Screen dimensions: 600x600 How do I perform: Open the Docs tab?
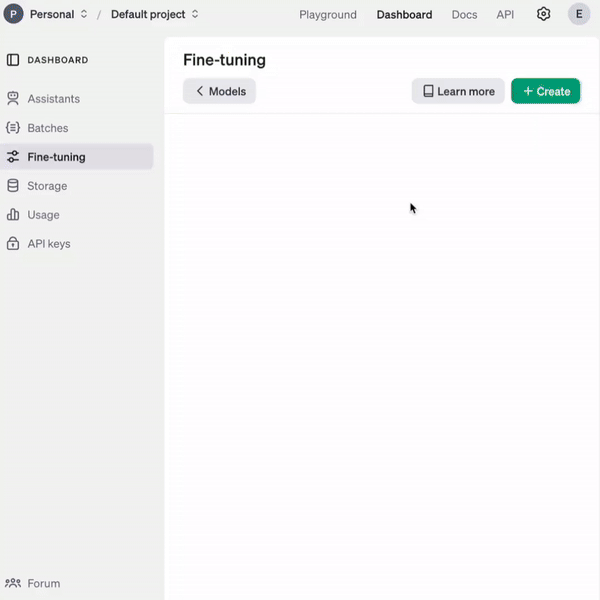pyautogui.click(x=464, y=15)
